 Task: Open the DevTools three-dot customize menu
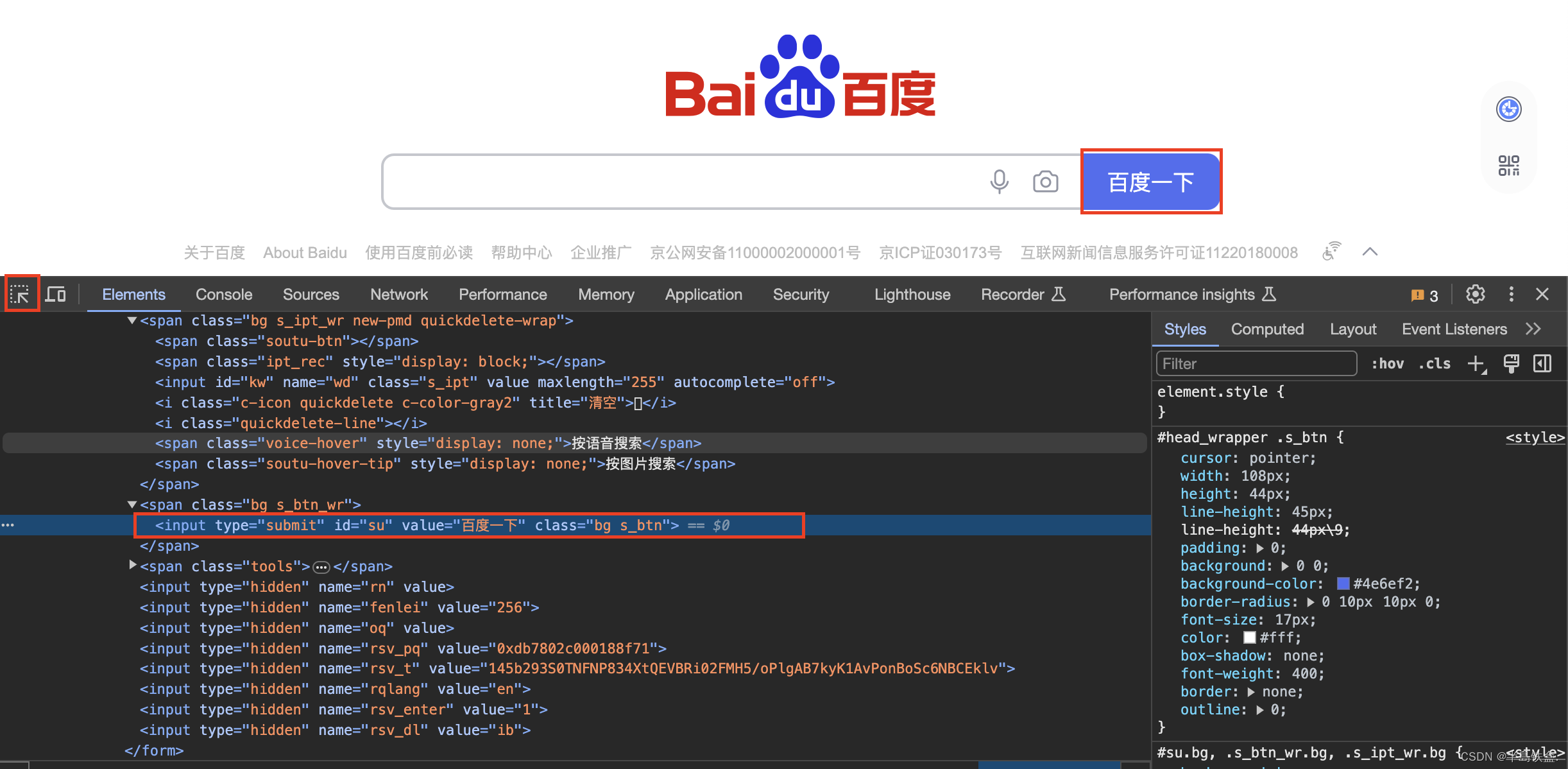(1511, 295)
